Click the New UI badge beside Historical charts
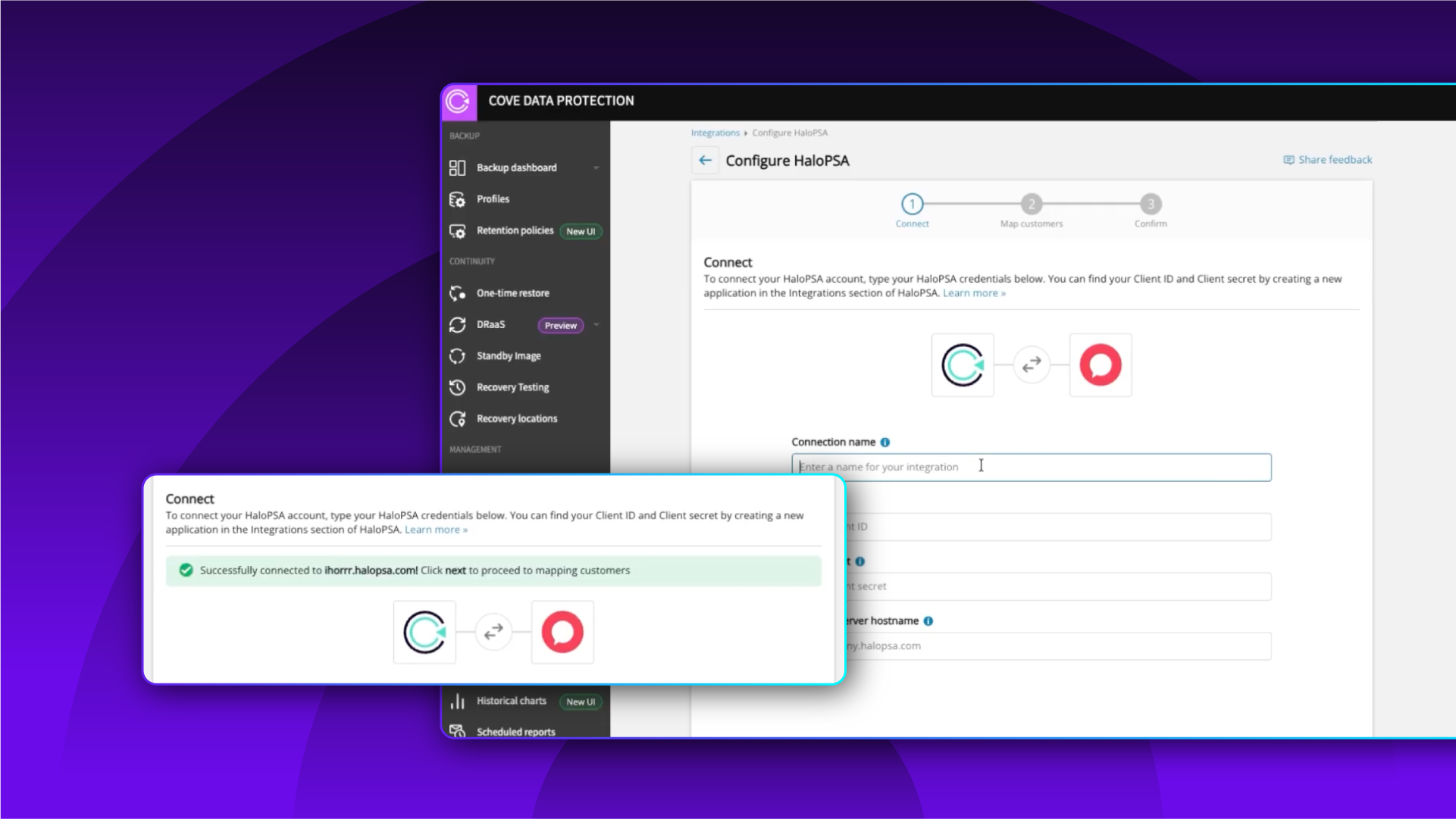The image size is (1456, 819). (x=581, y=702)
